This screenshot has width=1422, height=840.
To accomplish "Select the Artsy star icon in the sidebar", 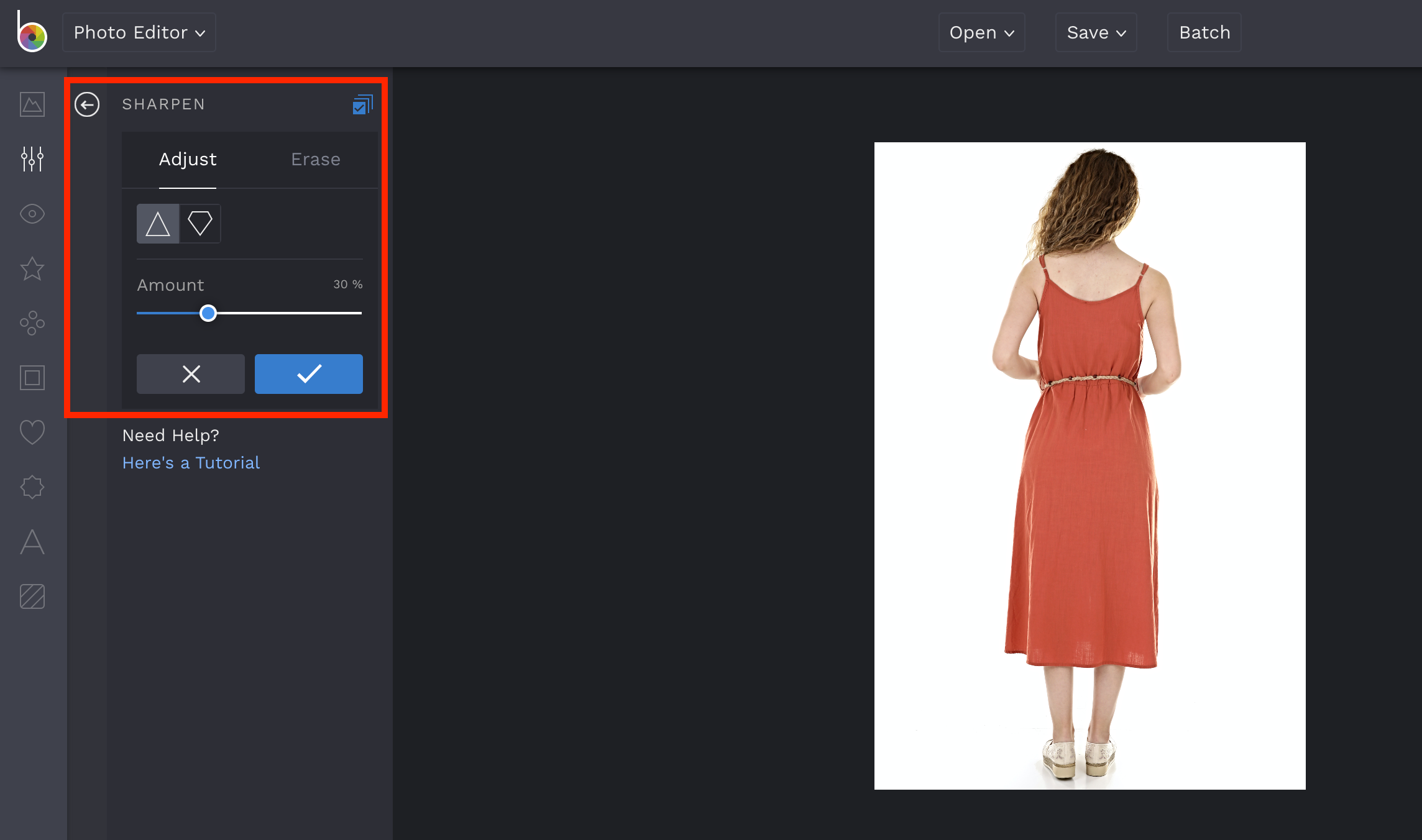I will click(32, 268).
